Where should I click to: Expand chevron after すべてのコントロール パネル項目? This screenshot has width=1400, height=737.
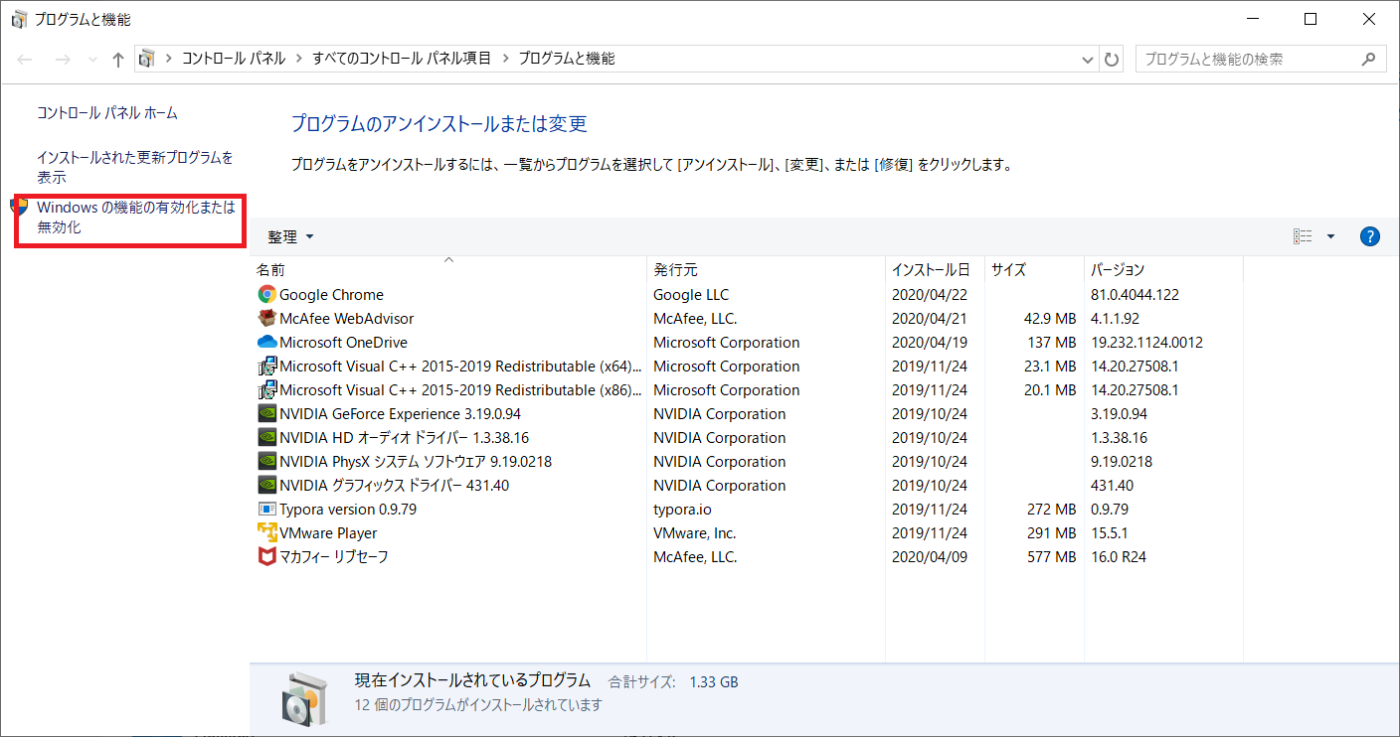(505, 59)
